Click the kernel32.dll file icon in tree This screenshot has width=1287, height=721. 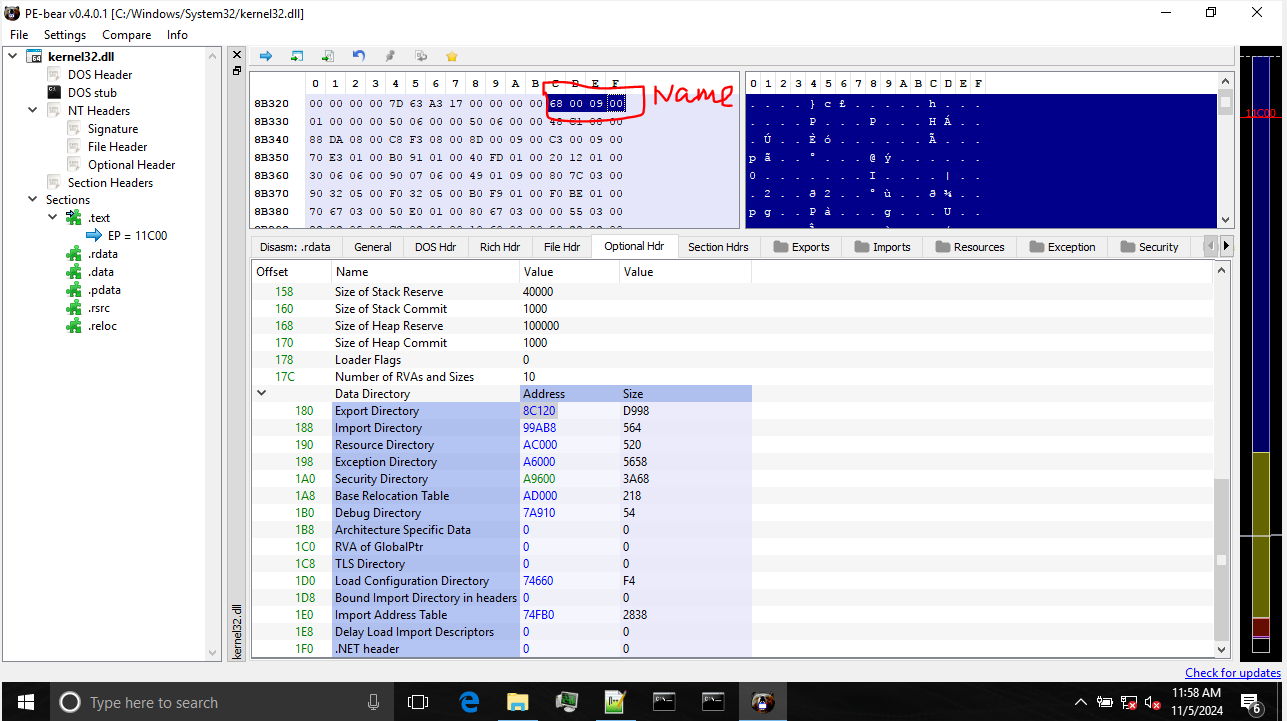[x=33, y=57]
